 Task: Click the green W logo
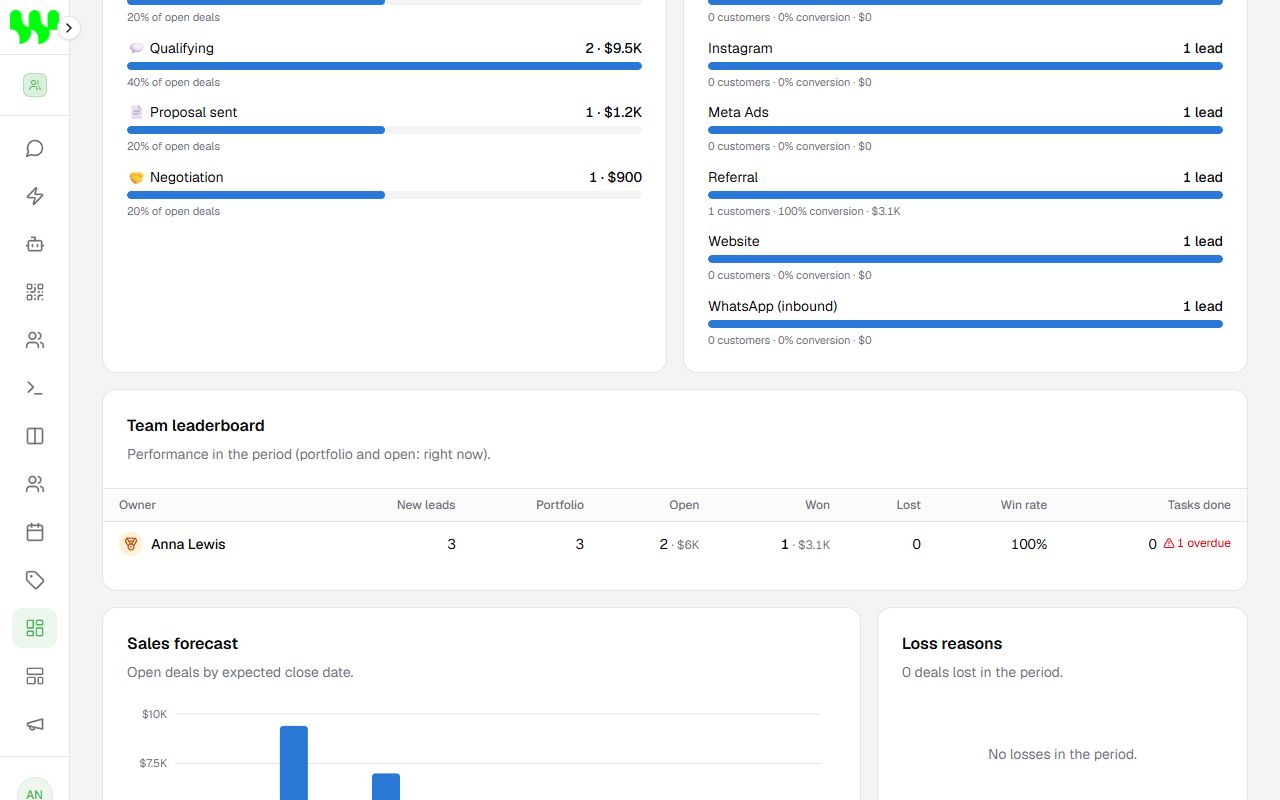coord(34,28)
